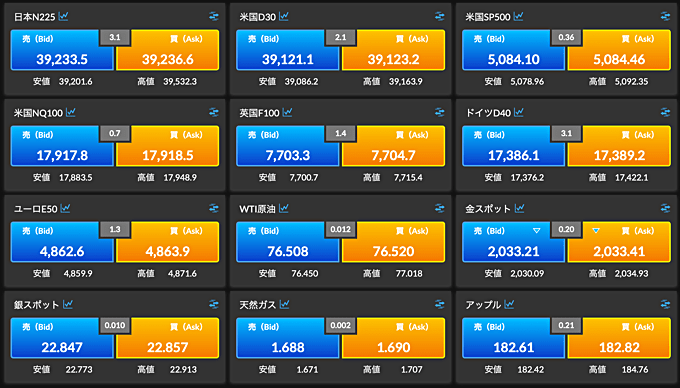The image size is (680, 388).
Task: Sell アップル at Bid 182.61
Action: click(513, 338)
